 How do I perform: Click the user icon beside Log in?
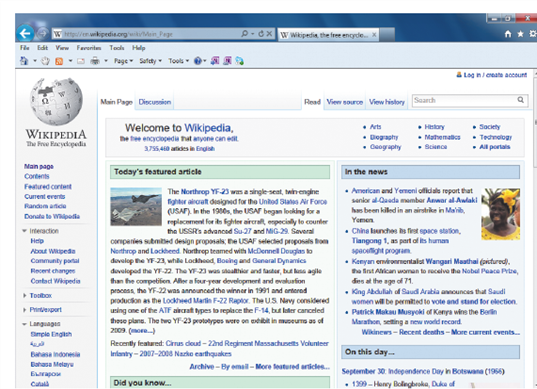[459, 75]
